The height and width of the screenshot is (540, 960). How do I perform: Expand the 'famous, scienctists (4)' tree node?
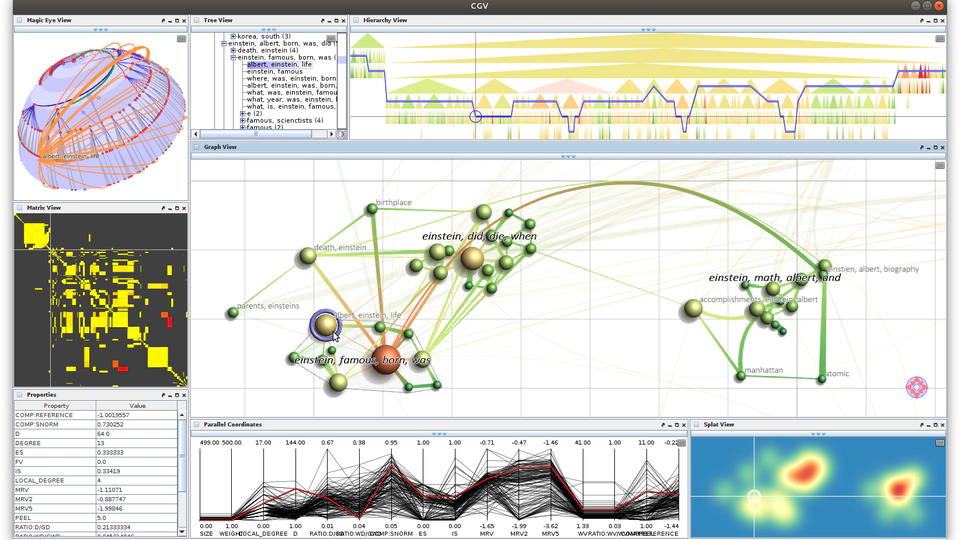242,121
